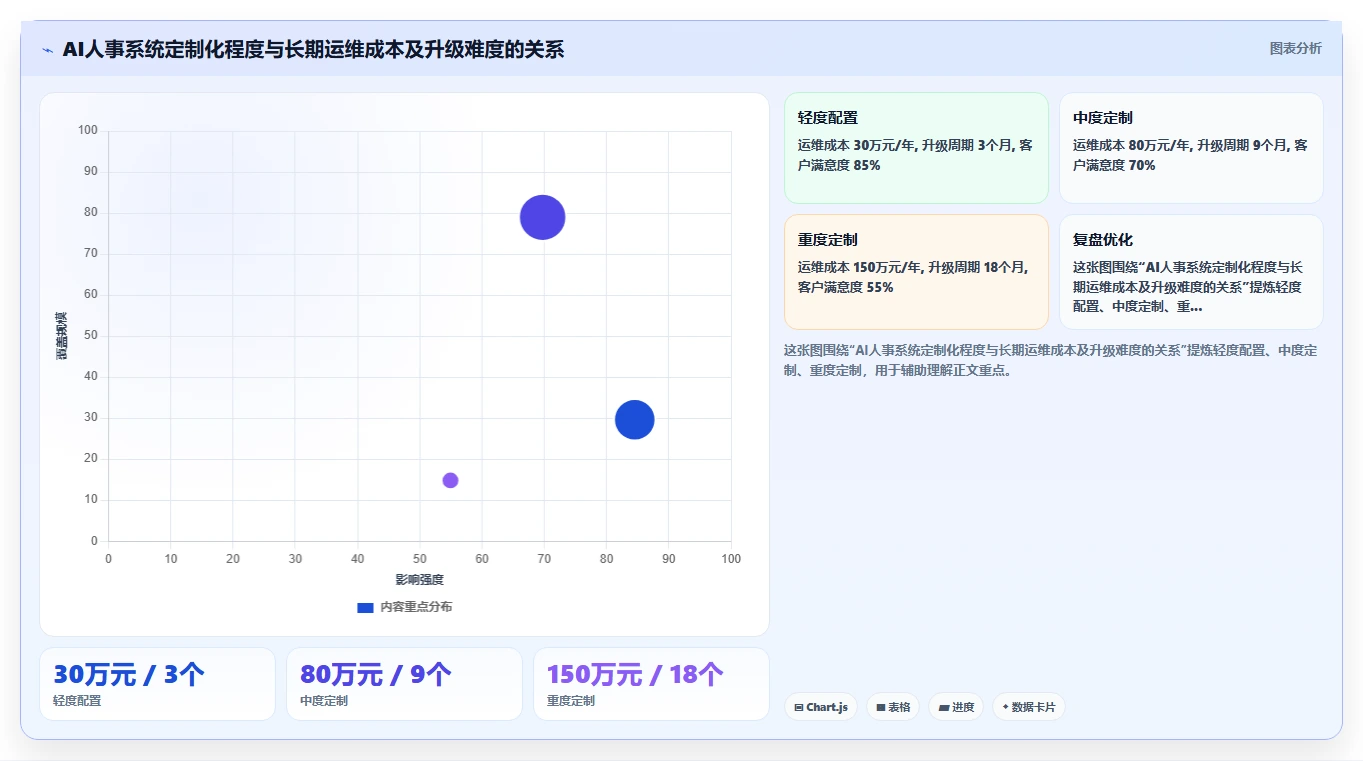Click the 重度定制 label under 150万元

571,701
